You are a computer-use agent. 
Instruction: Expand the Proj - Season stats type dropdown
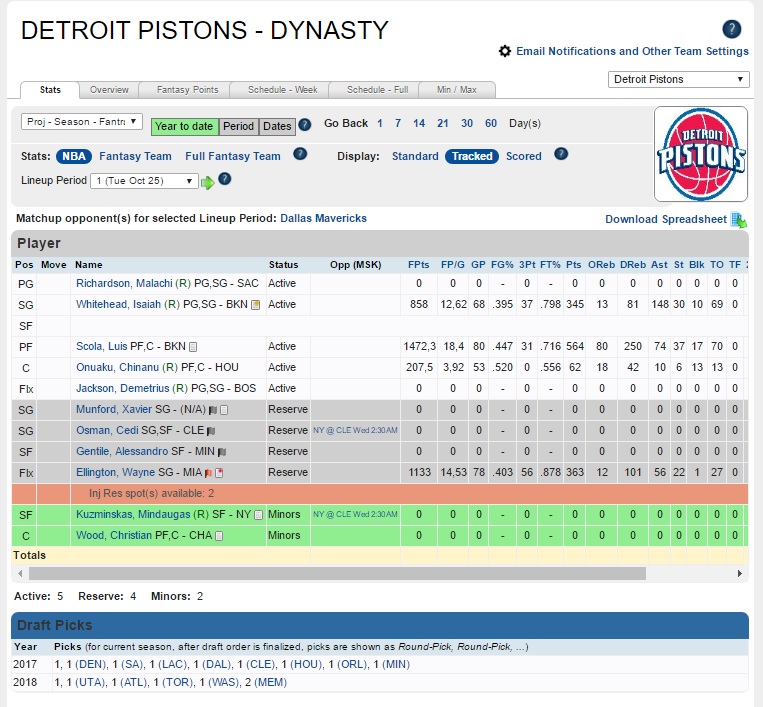point(82,122)
